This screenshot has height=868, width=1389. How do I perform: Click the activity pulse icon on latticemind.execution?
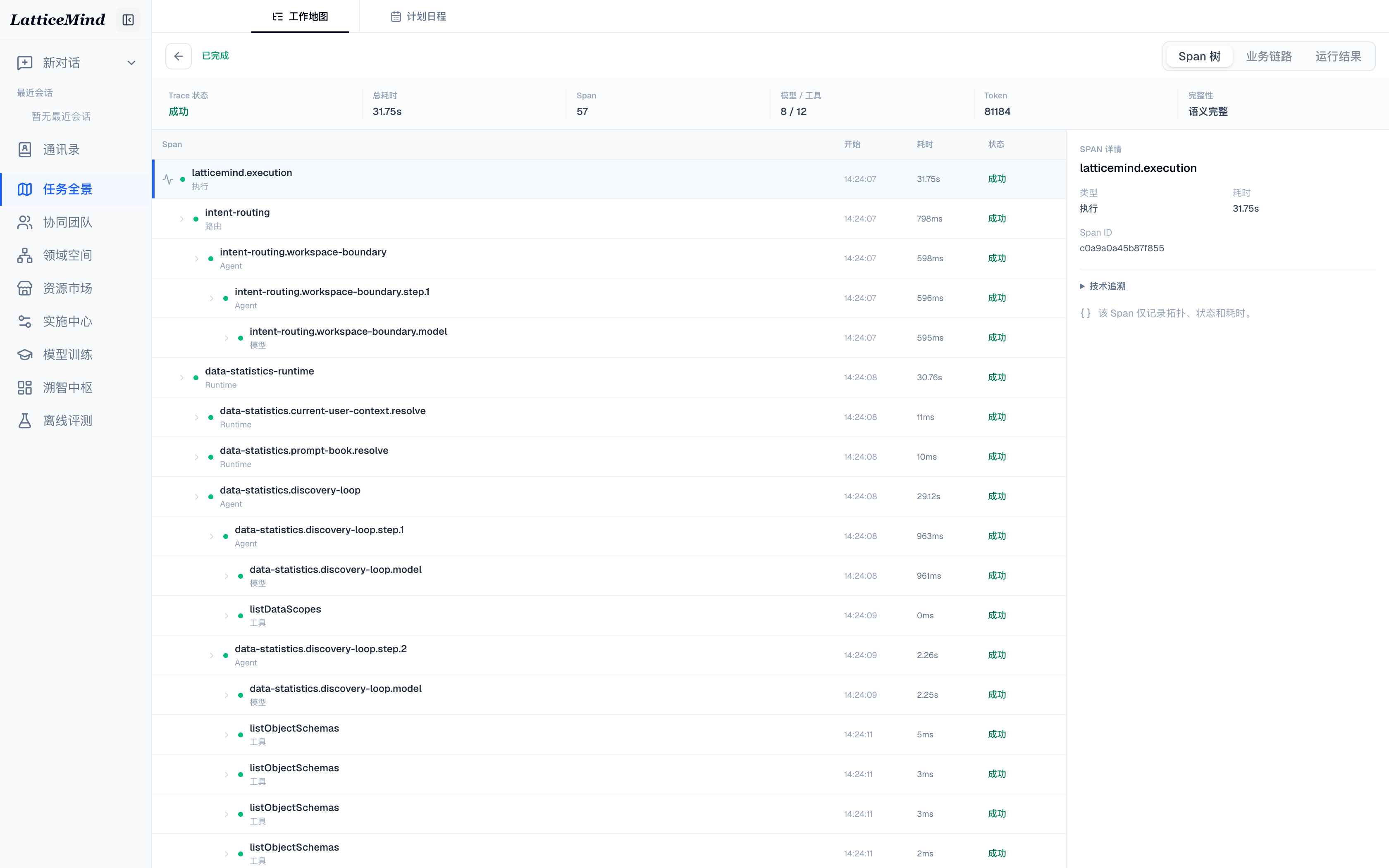(x=167, y=179)
